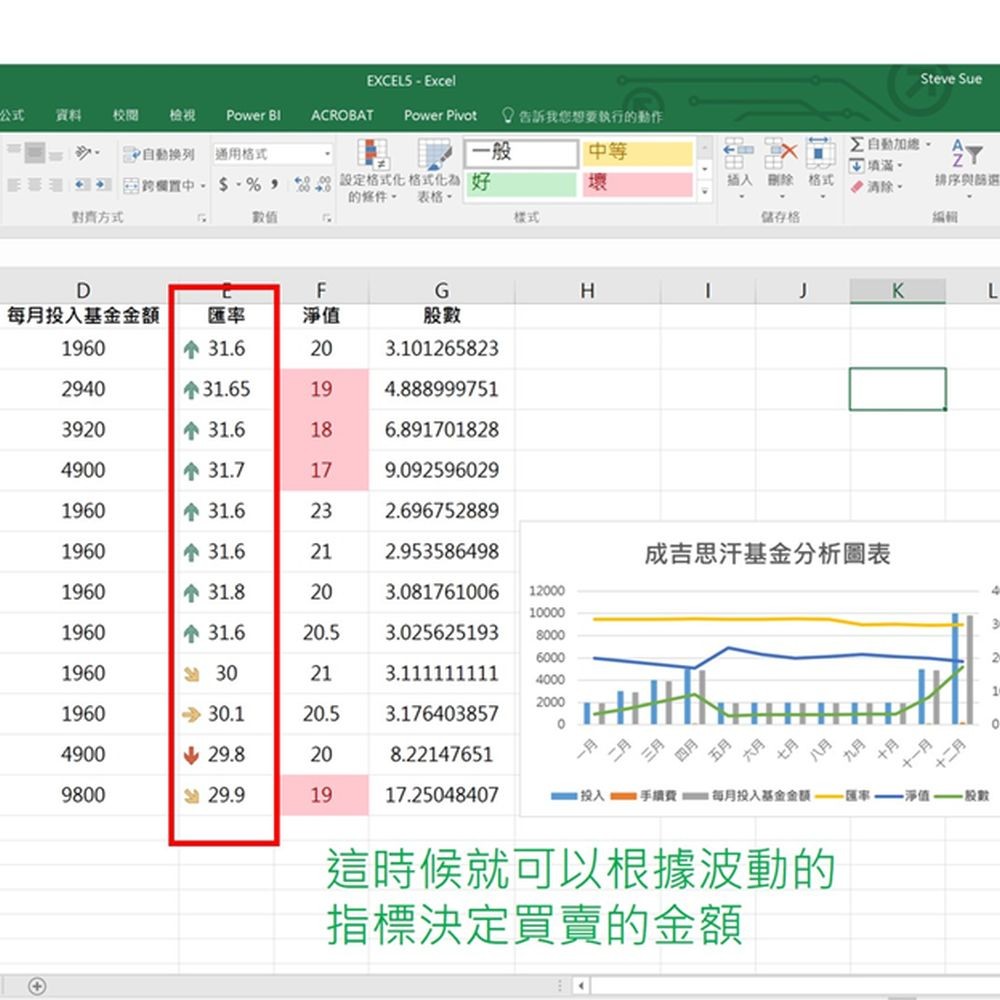Select the 淨值 cell showing 17
The image size is (1000, 1000).
(321, 471)
